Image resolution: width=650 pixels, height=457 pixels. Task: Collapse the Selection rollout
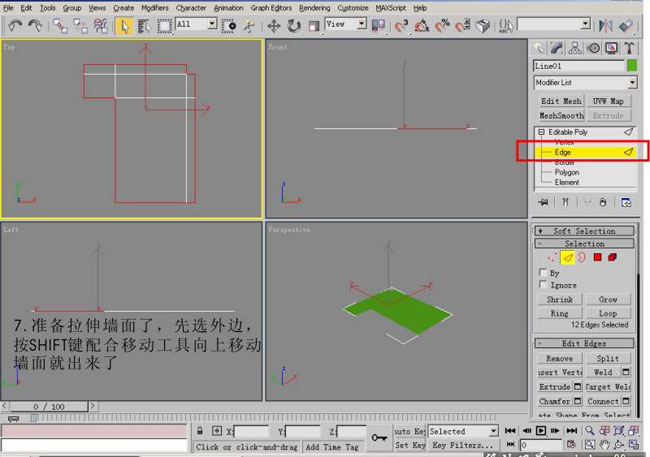click(584, 243)
